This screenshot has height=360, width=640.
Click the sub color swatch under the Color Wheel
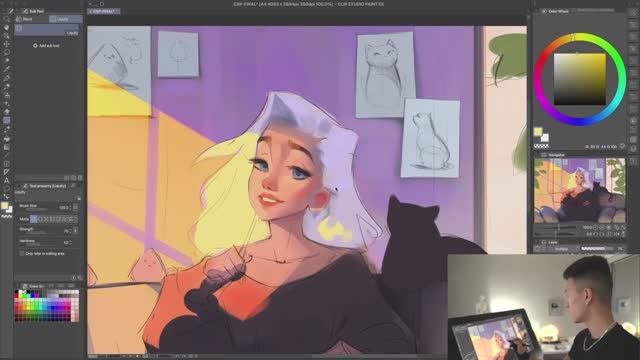pyautogui.click(x=544, y=138)
